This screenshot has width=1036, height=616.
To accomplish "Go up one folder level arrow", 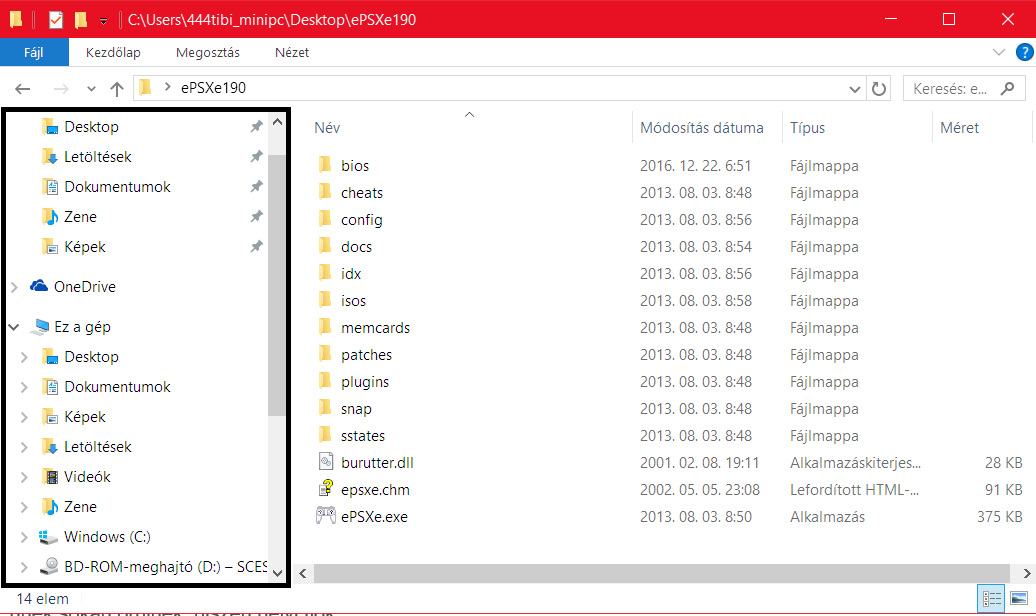I will point(117,89).
